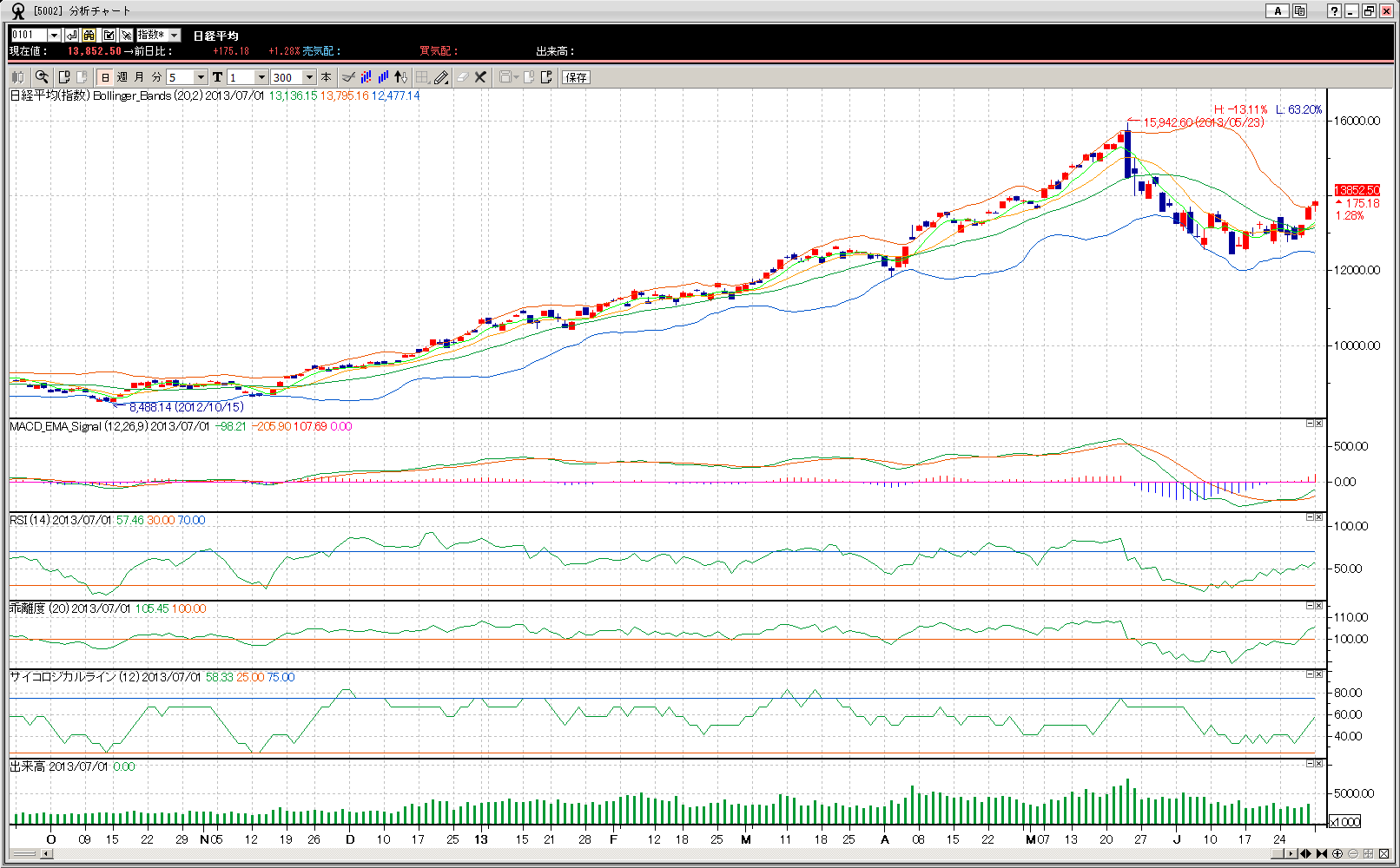Click the eraser tool icon

click(x=462, y=77)
